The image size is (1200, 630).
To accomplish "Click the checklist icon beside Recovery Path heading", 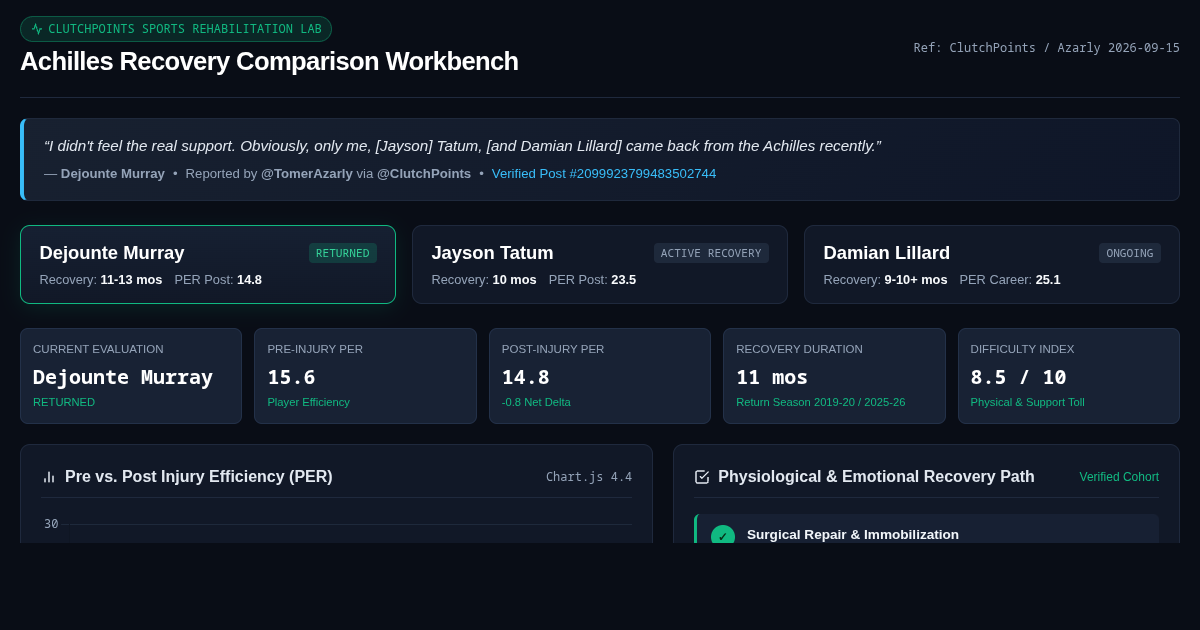I will point(702,477).
